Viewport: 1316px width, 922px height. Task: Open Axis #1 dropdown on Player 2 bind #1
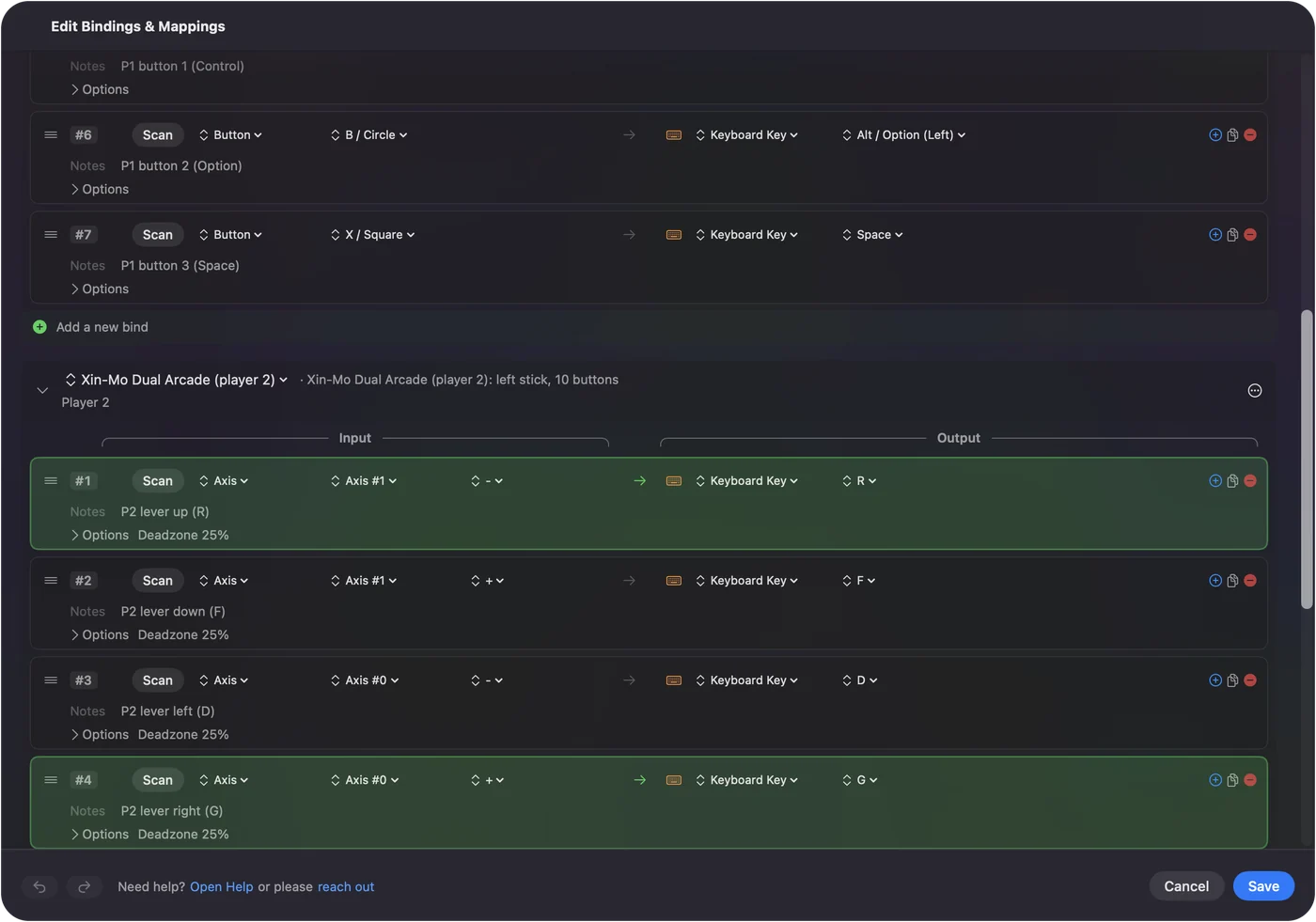click(364, 481)
